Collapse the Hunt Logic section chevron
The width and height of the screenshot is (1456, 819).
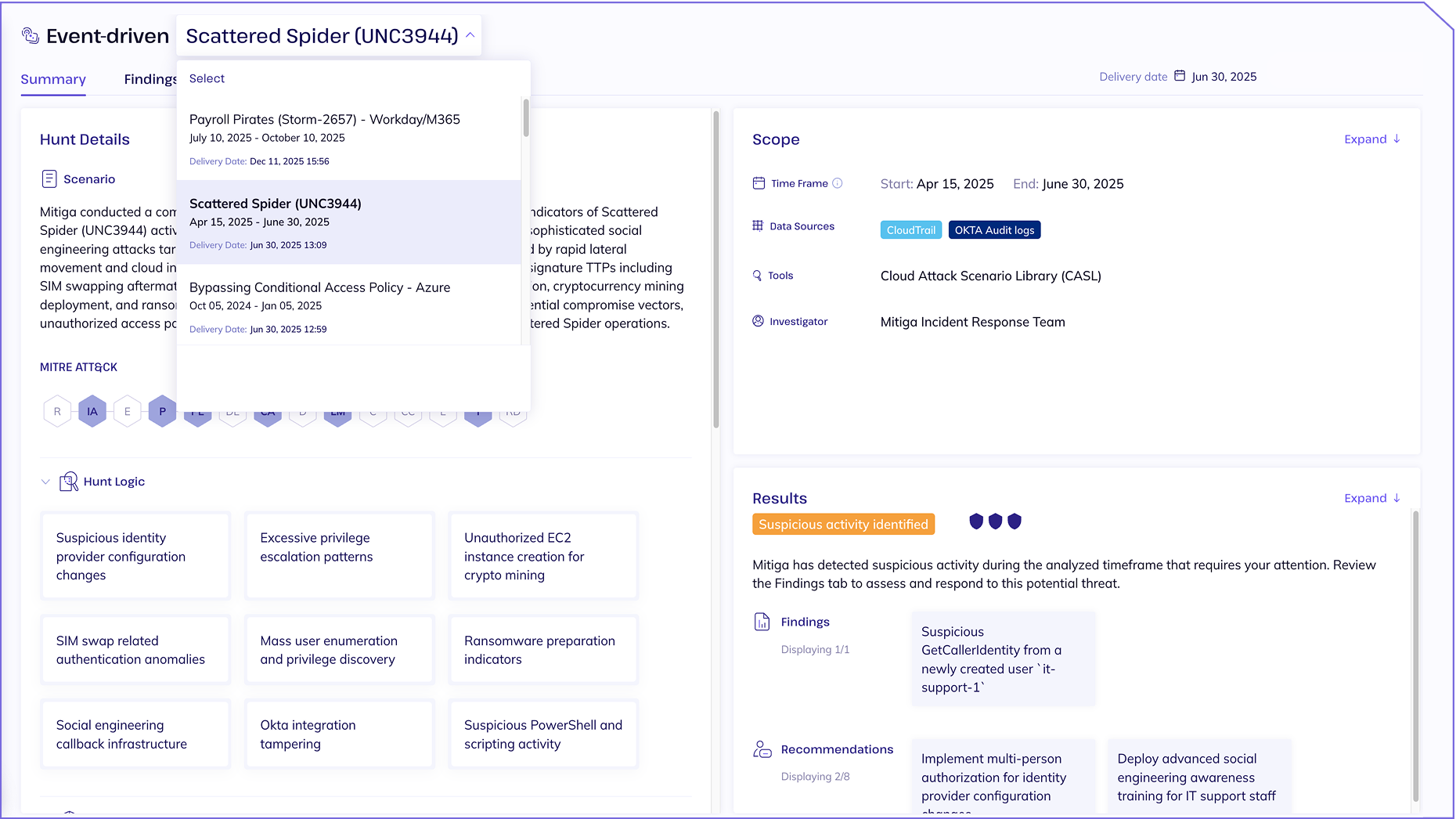[45, 482]
